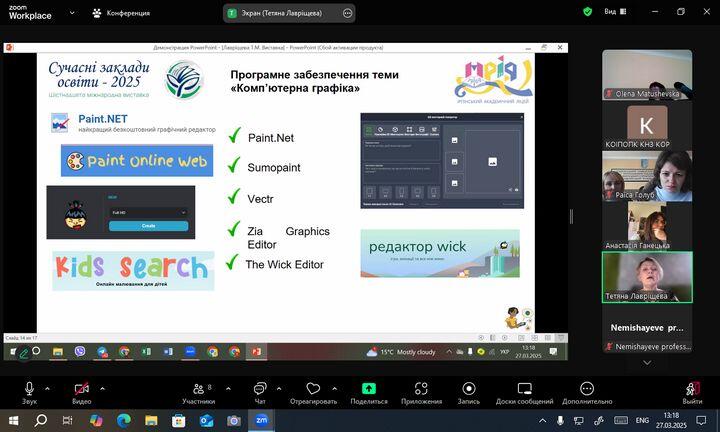This screenshot has width=720, height=432.
Task: Open Microsoft Edge from the bottom taskbar
Action: 124,421
